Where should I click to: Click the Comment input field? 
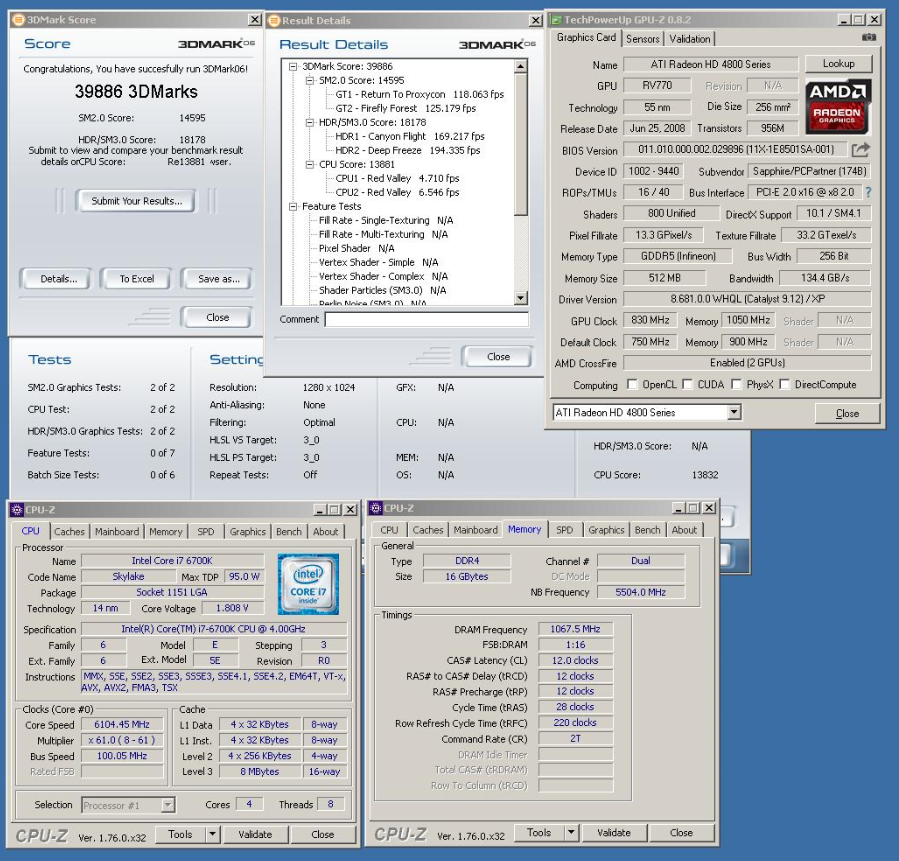coord(426,319)
